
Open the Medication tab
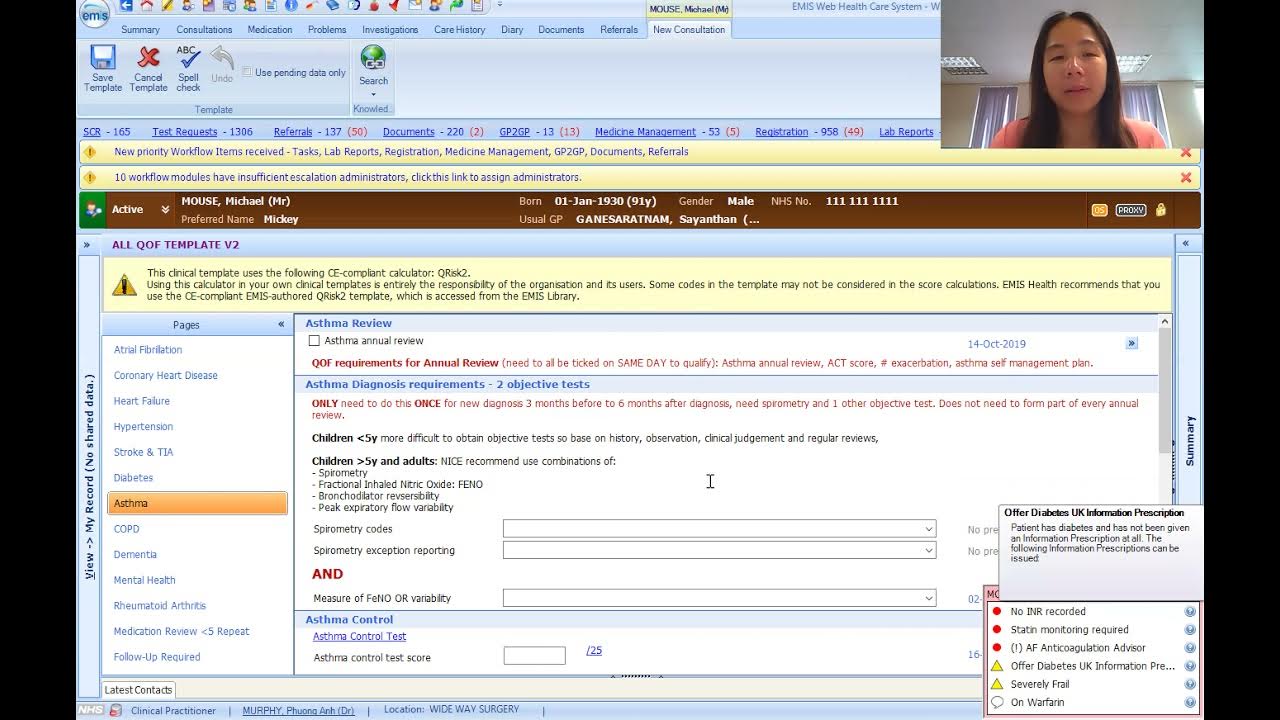270,30
